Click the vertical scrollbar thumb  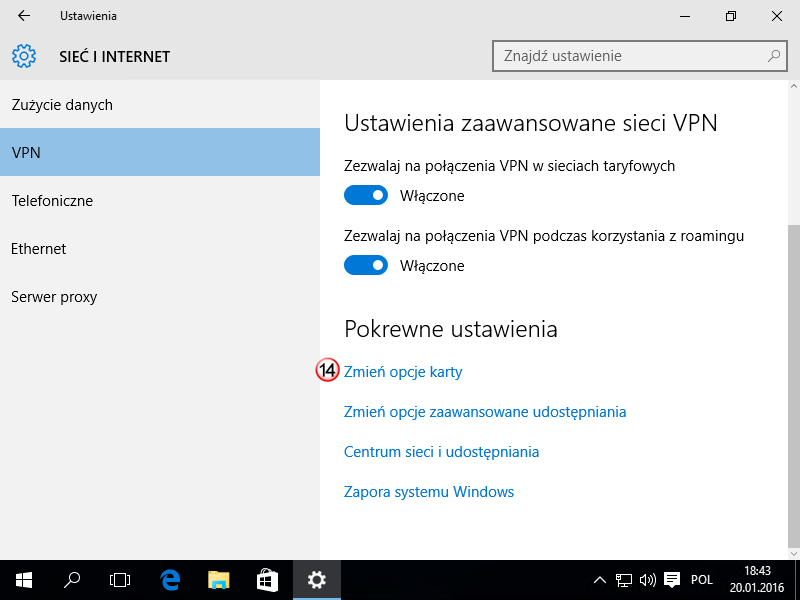(794, 385)
